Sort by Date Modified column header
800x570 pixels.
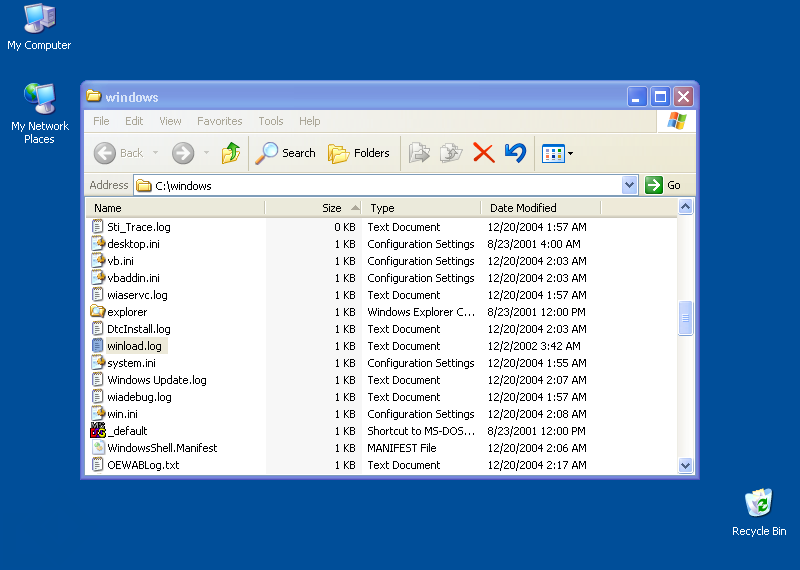pyautogui.click(x=541, y=208)
